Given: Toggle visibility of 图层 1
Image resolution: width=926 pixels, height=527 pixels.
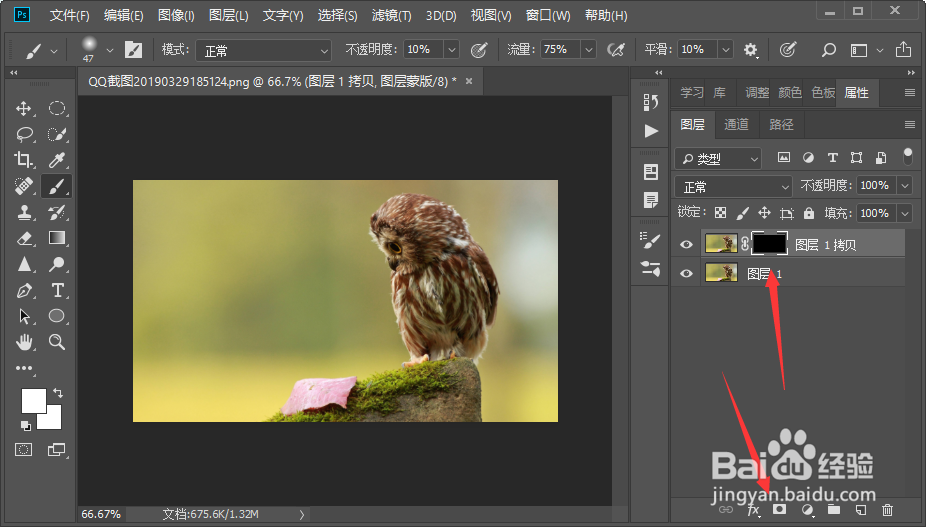Looking at the screenshot, I should coord(686,273).
